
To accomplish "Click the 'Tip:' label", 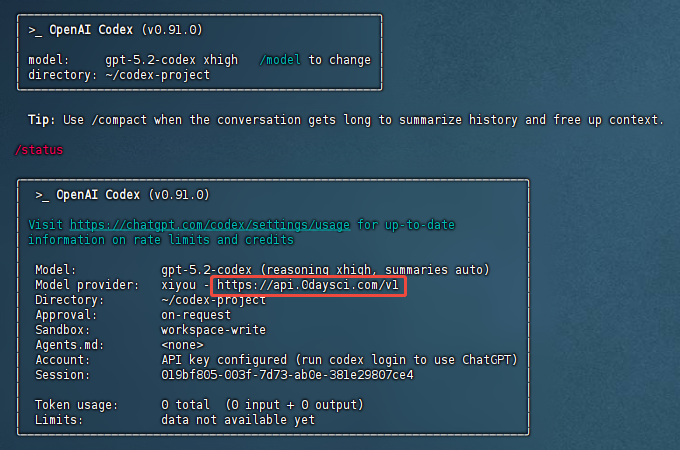I will pyautogui.click(x=42, y=120).
